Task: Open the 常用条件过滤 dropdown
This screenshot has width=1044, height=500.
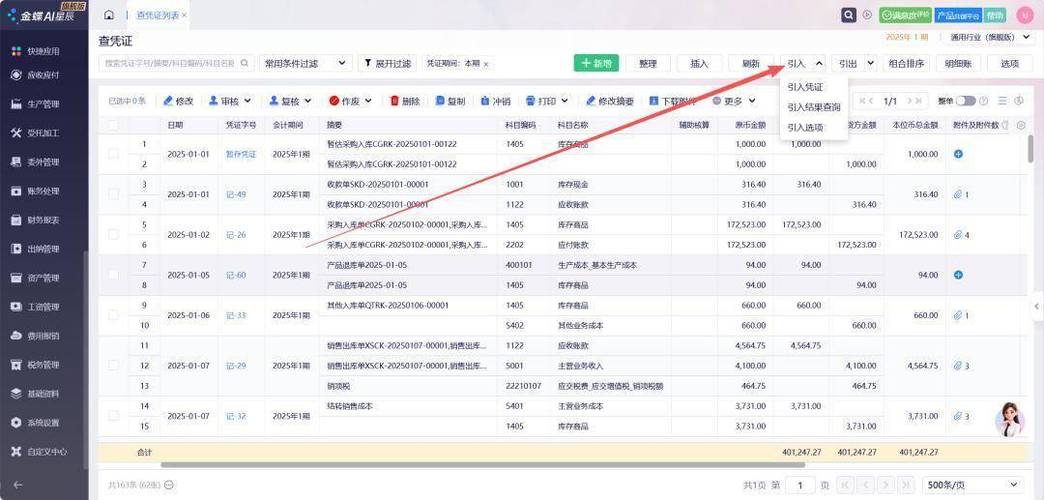Action: [x=305, y=63]
